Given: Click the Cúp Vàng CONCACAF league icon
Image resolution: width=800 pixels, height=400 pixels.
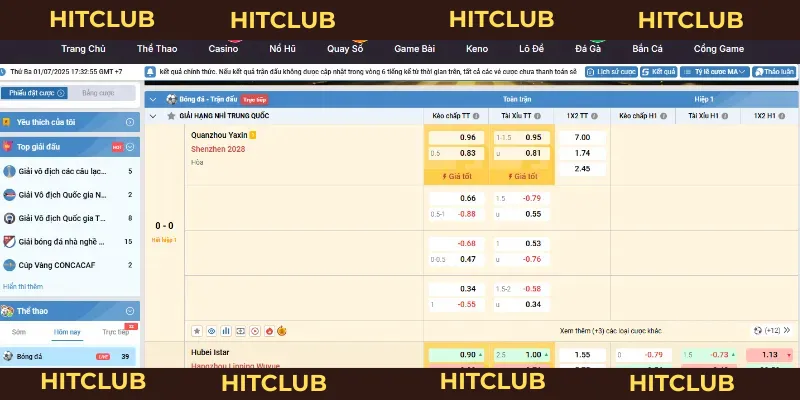Looking at the screenshot, I should click(9, 265).
